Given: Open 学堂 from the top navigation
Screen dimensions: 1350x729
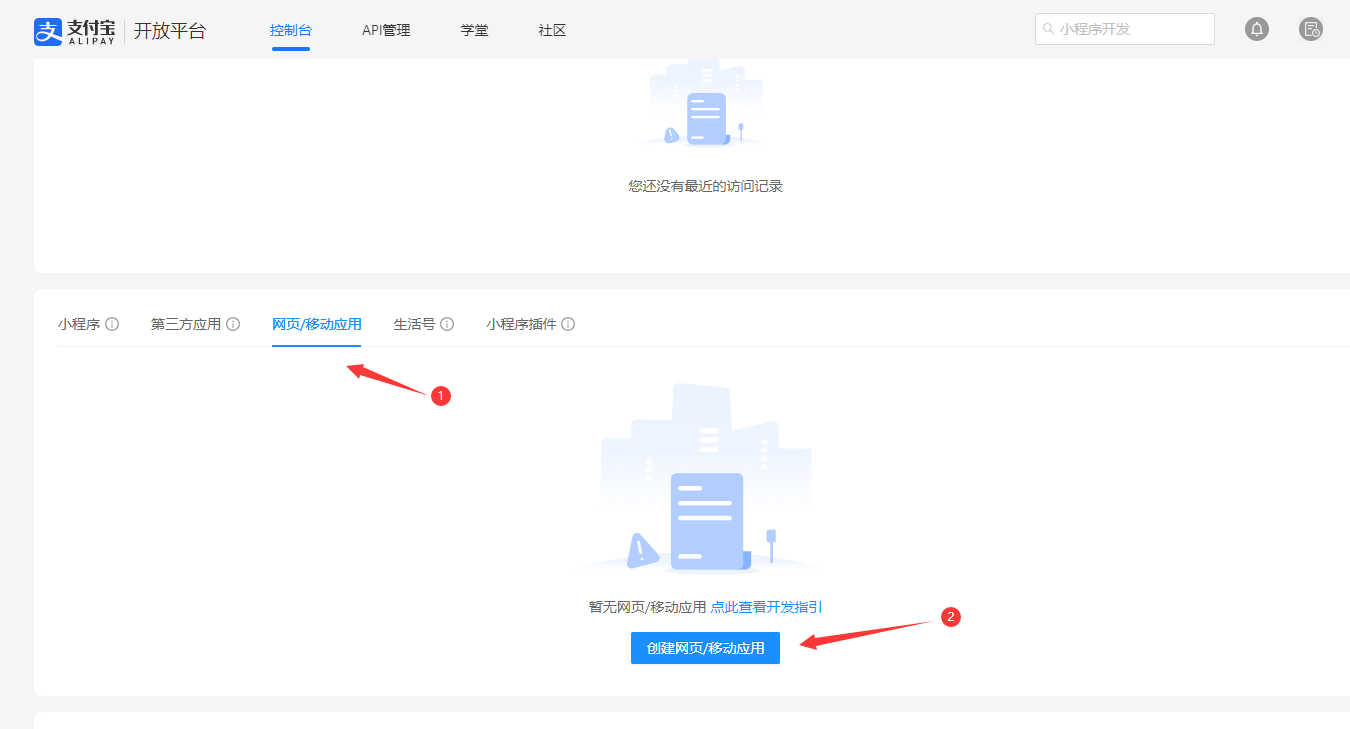Looking at the screenshot, I should click(474, 30).
